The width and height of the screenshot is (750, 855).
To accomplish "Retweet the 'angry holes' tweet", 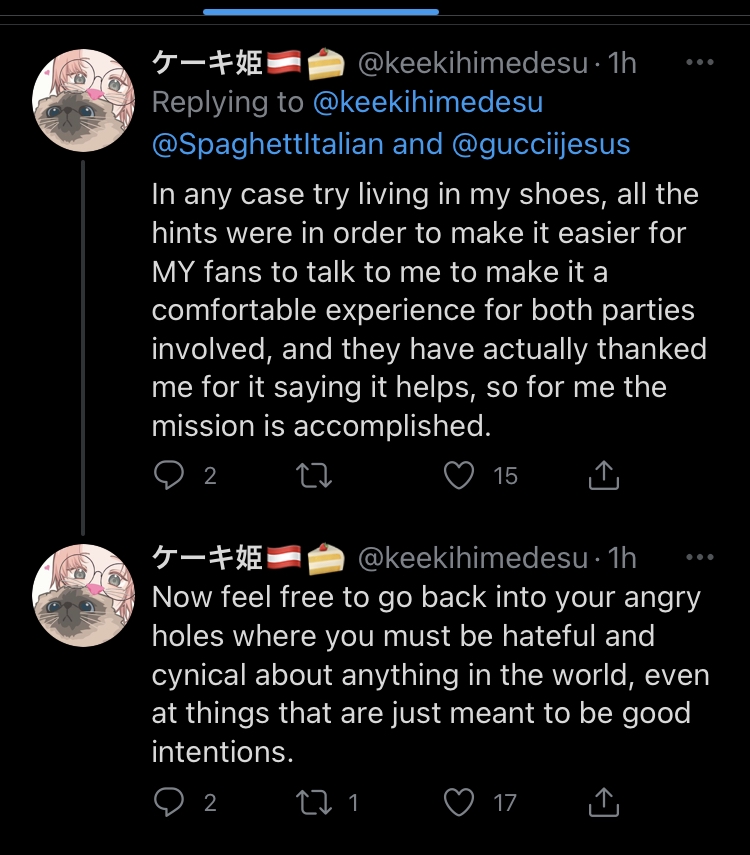I will coord(315,801).
